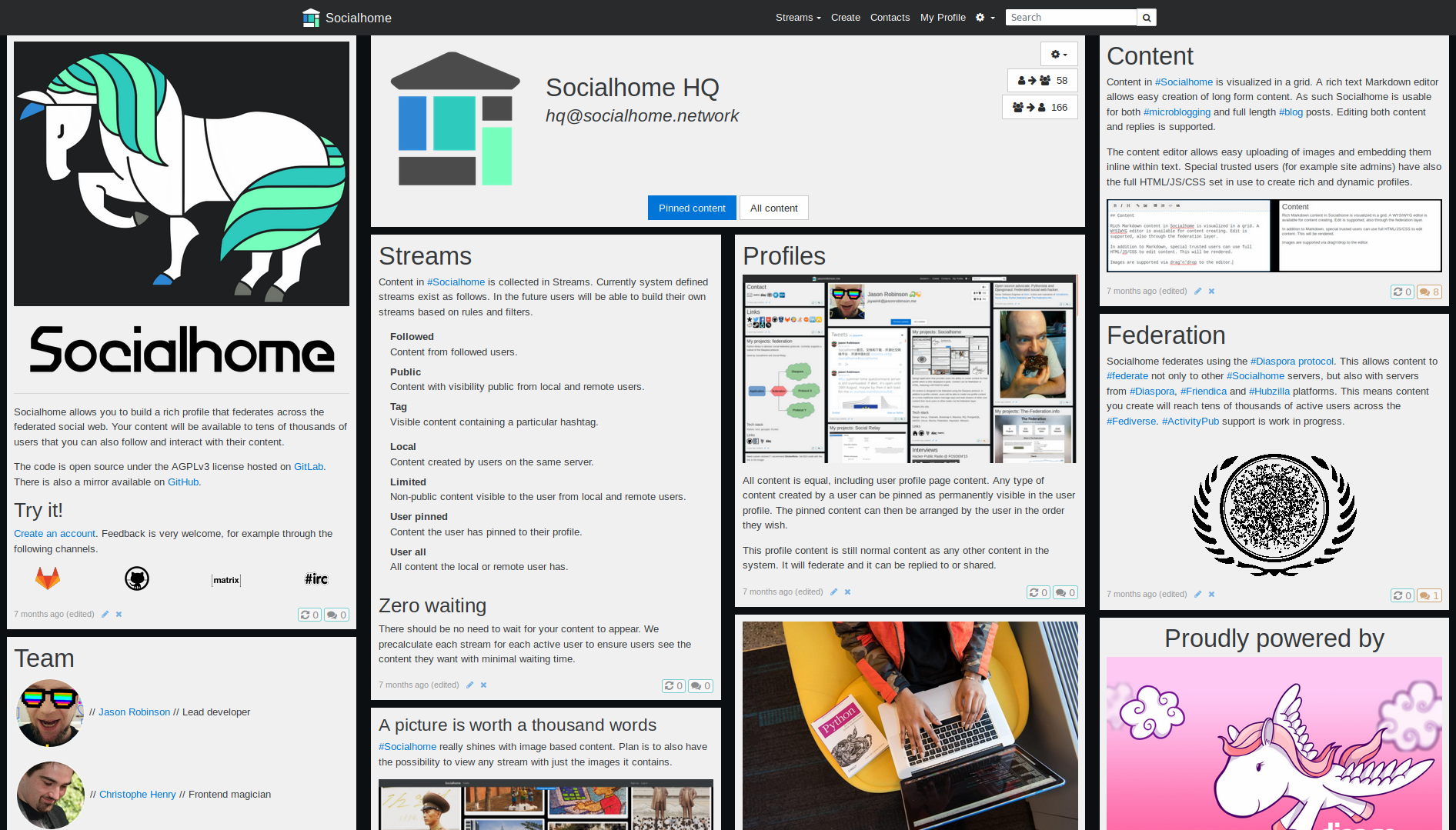Viewport: 1456px width, 830px height.
Task: Open the #Friendica hashtag link
Action: pos(1204,392)
